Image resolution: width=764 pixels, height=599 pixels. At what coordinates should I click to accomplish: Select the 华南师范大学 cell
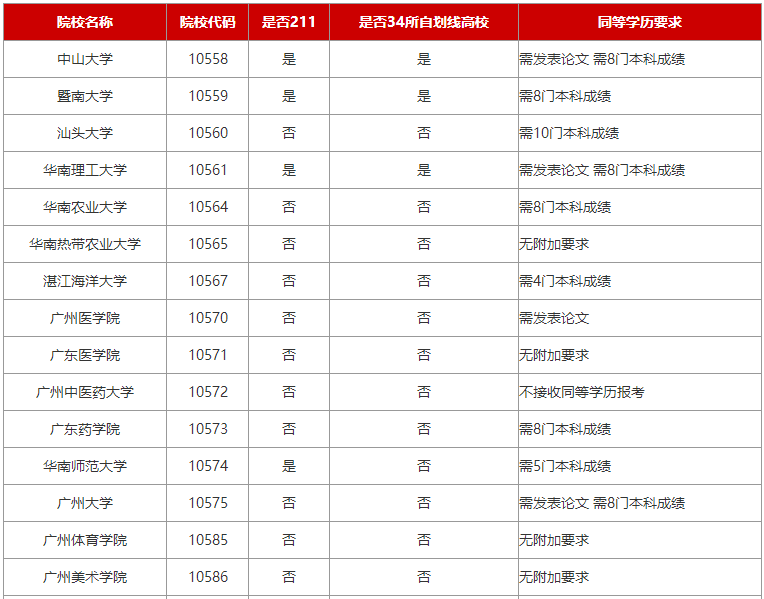tap(85, 466)
